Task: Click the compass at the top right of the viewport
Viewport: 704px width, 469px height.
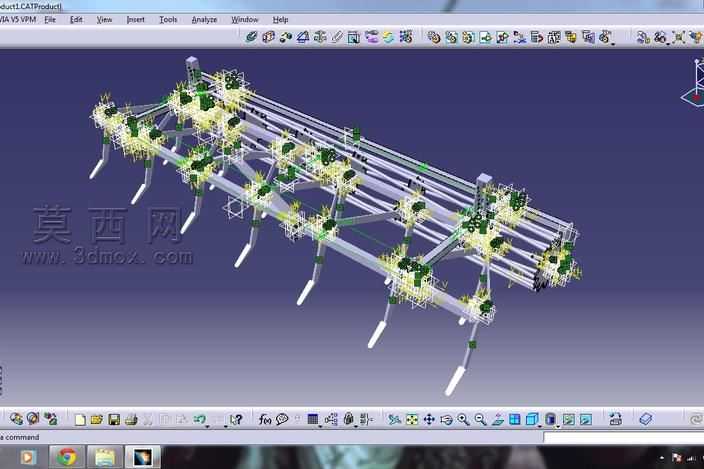Action: coord(695,82)
